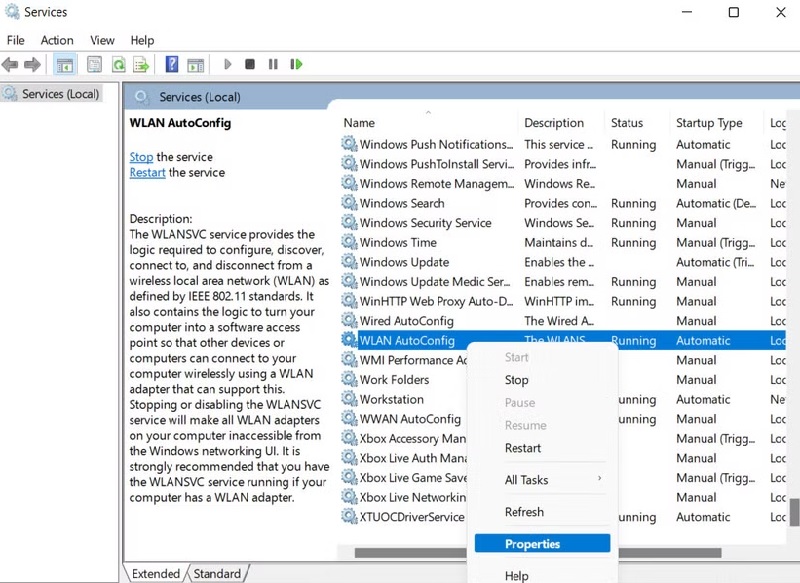Click the Show/Hide Console Tree toolbar icon
800x583 pixels.
[65, 65]
